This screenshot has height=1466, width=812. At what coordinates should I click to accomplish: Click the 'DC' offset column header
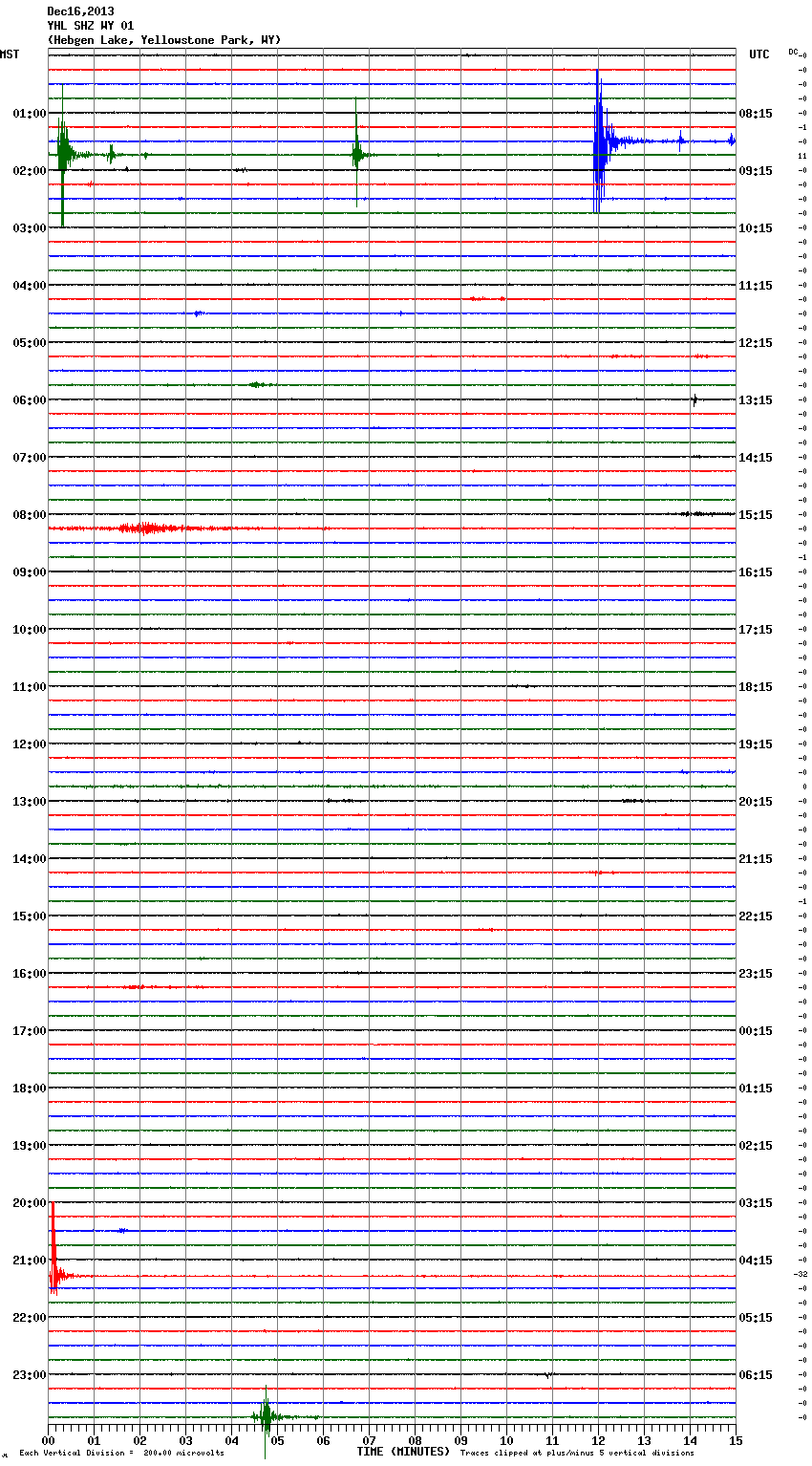[x=793, y=52]
